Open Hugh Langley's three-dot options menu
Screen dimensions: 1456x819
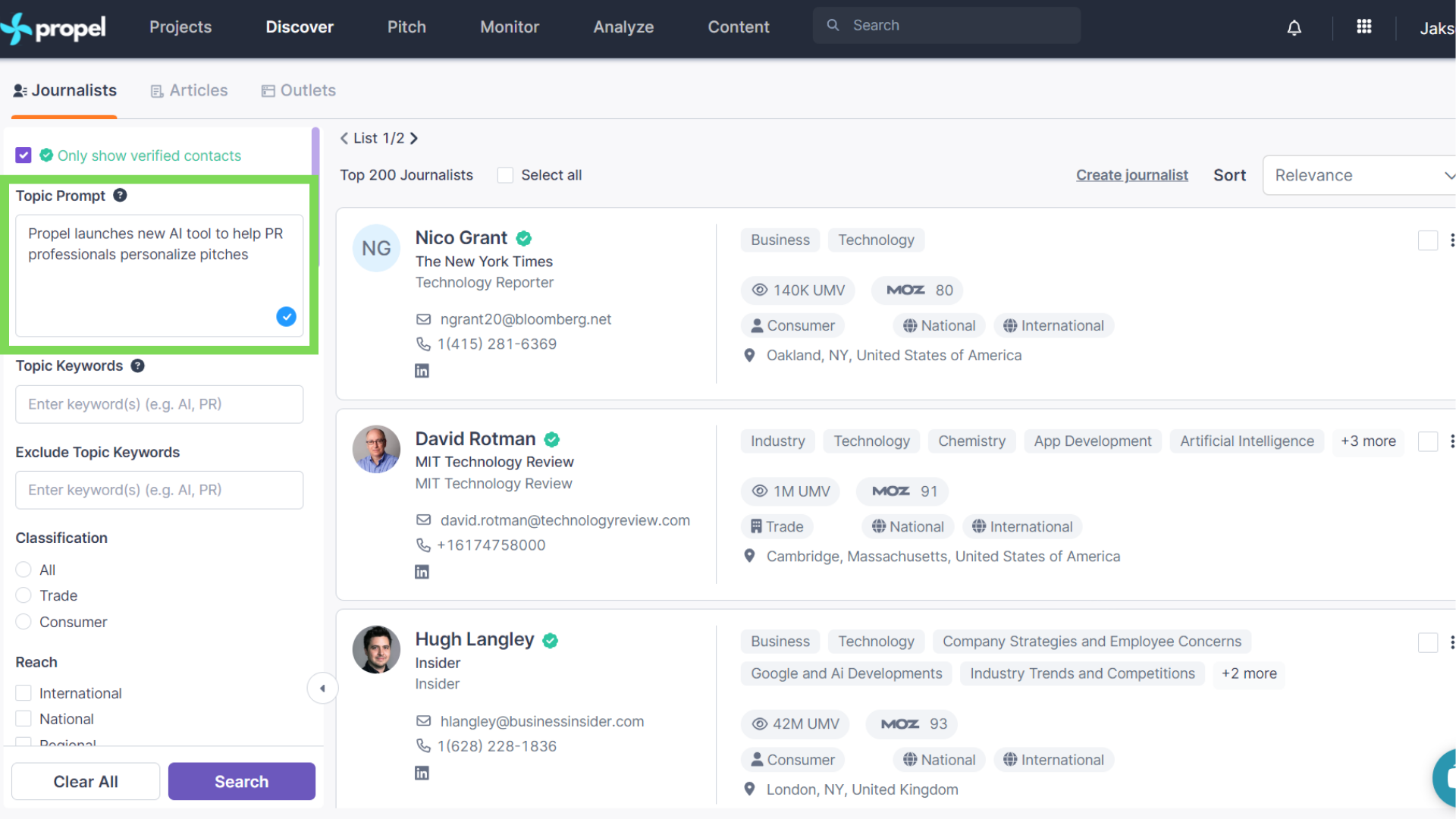[x=1451, y=642]
